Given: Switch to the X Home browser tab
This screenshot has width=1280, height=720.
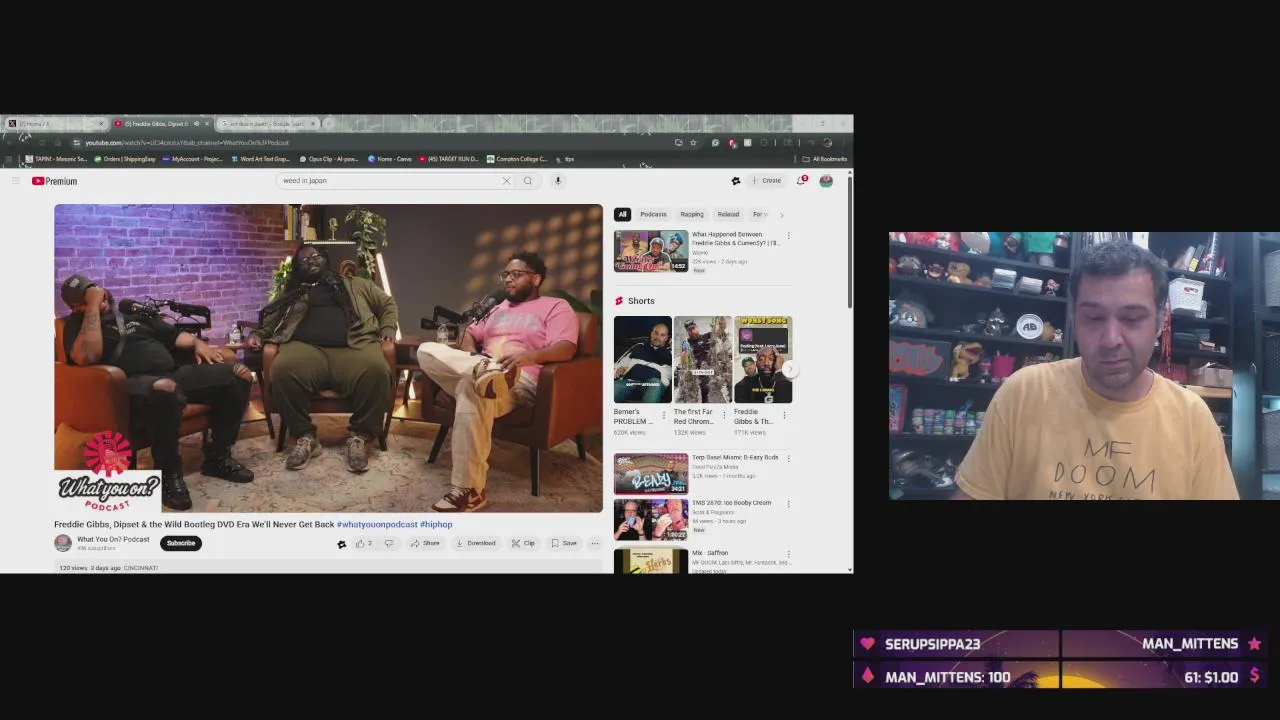Looking at the screenshot, I should [55, 124].
